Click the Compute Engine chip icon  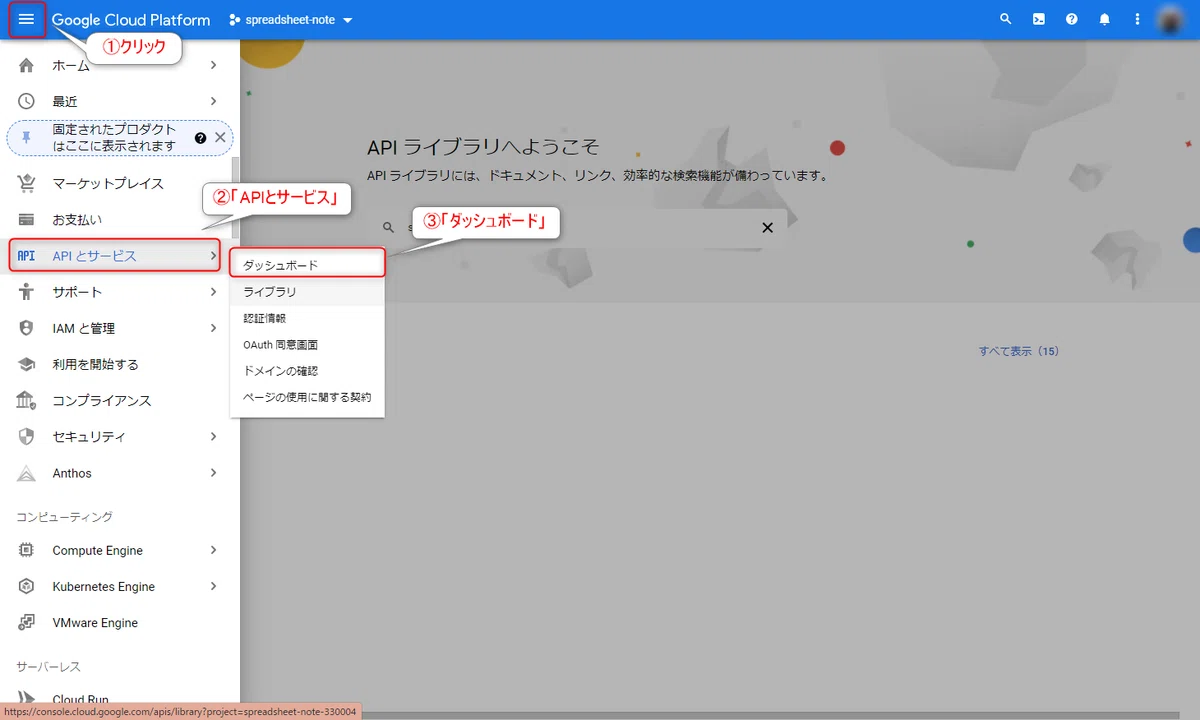(x=27, y=550)
